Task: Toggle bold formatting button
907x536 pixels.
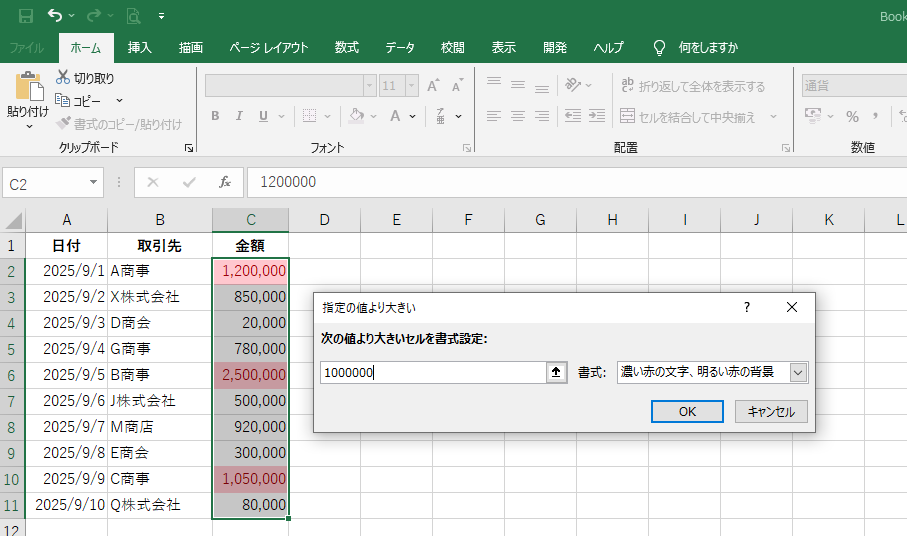Action: pos(215,116)
